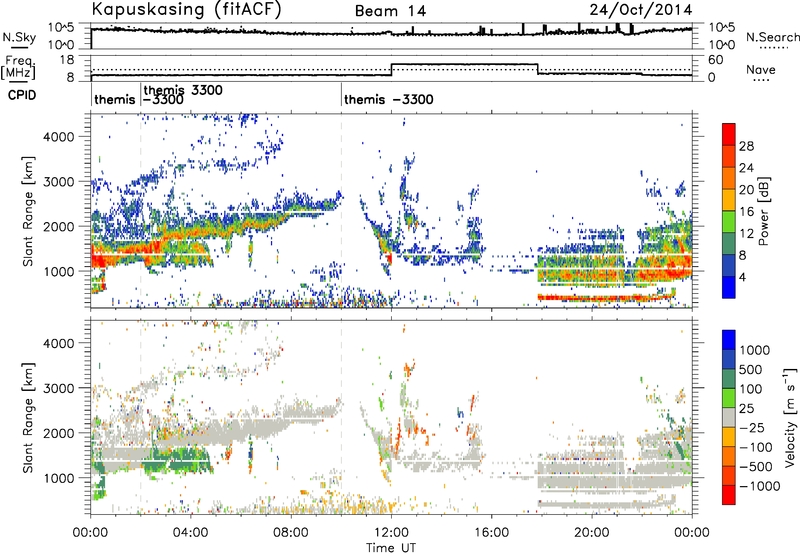Click the '12:00' time axis label
Screen dimensions: 800x554
tap(391, 533)
